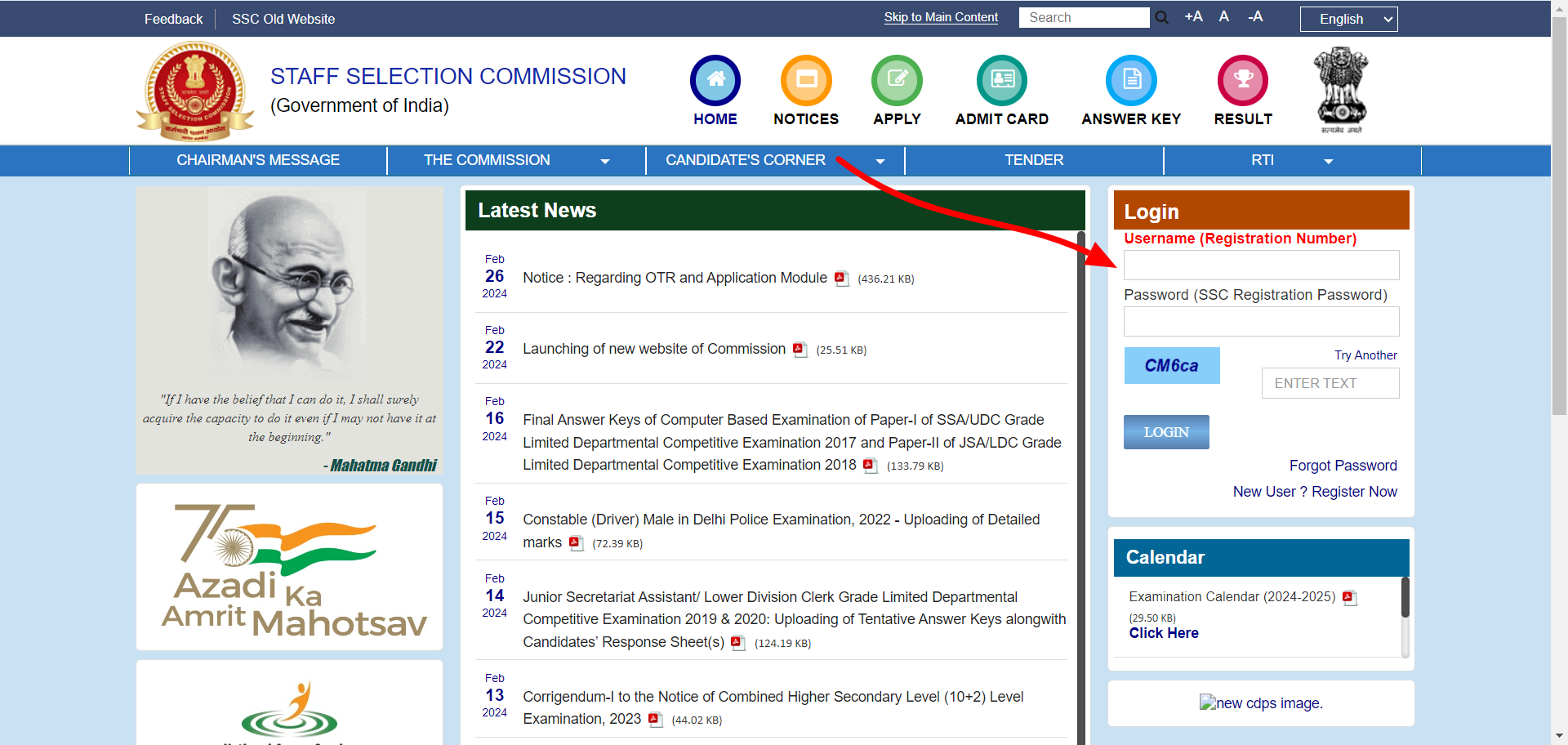Screen dimensions: 1568x745
Task: Open PDF icon for Constable Driver marks
Action: [577, 543]
